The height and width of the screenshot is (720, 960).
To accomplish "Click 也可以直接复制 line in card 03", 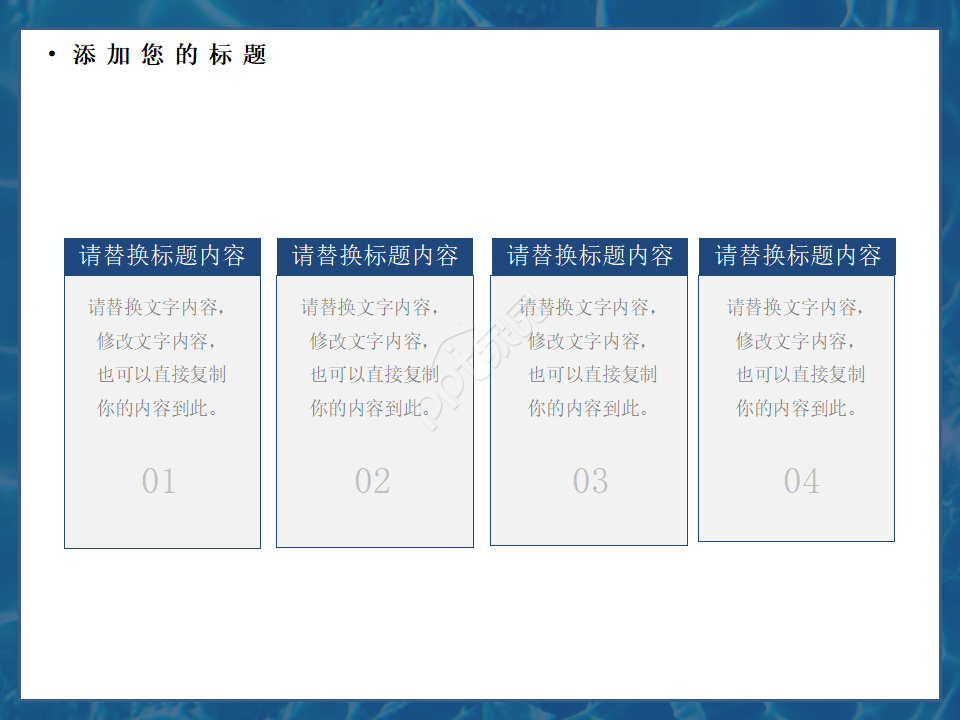I will [592, 374].
